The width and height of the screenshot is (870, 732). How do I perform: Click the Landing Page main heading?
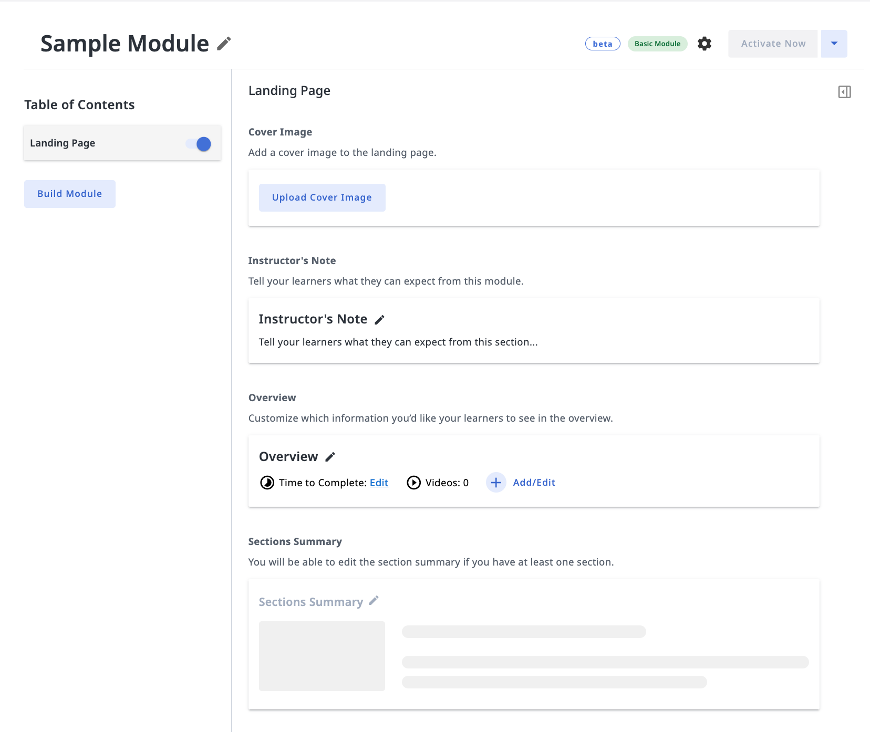tap(289, 91)
